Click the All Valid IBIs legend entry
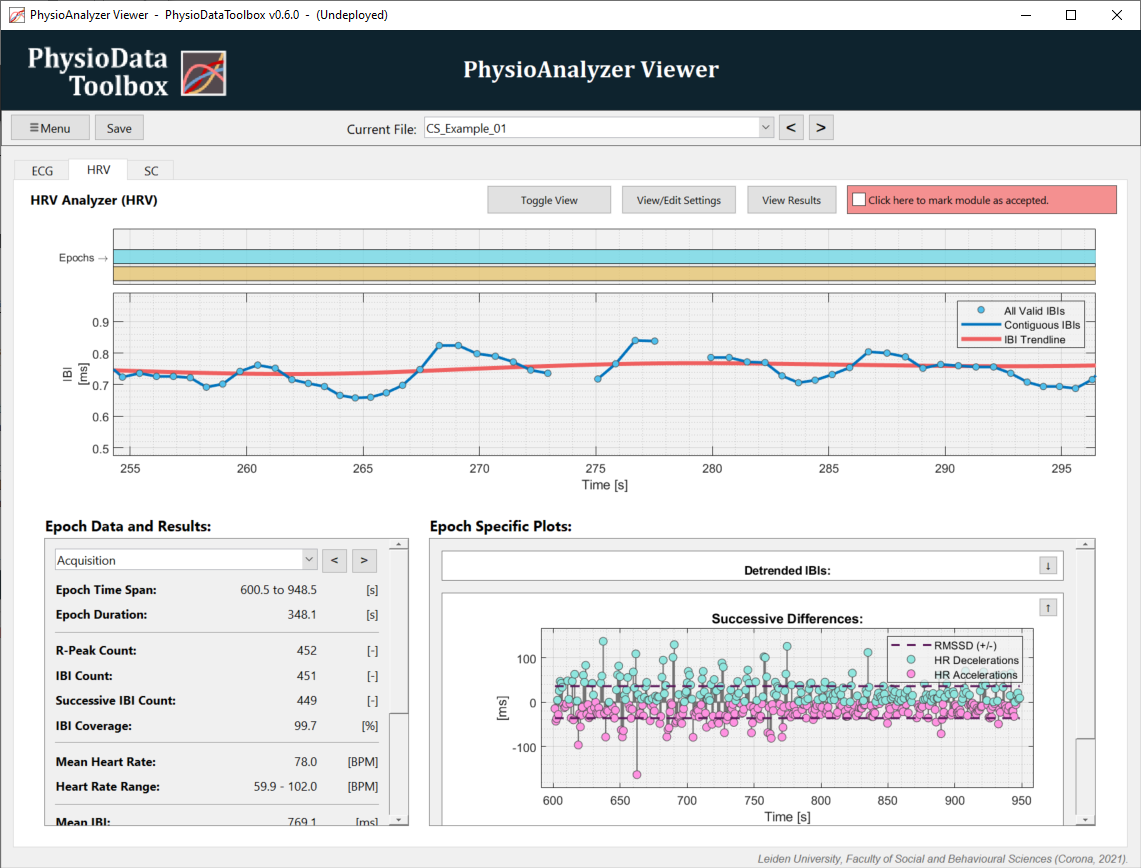Viewport: 1141px width, 868px height. click(x=1020, y=311)
